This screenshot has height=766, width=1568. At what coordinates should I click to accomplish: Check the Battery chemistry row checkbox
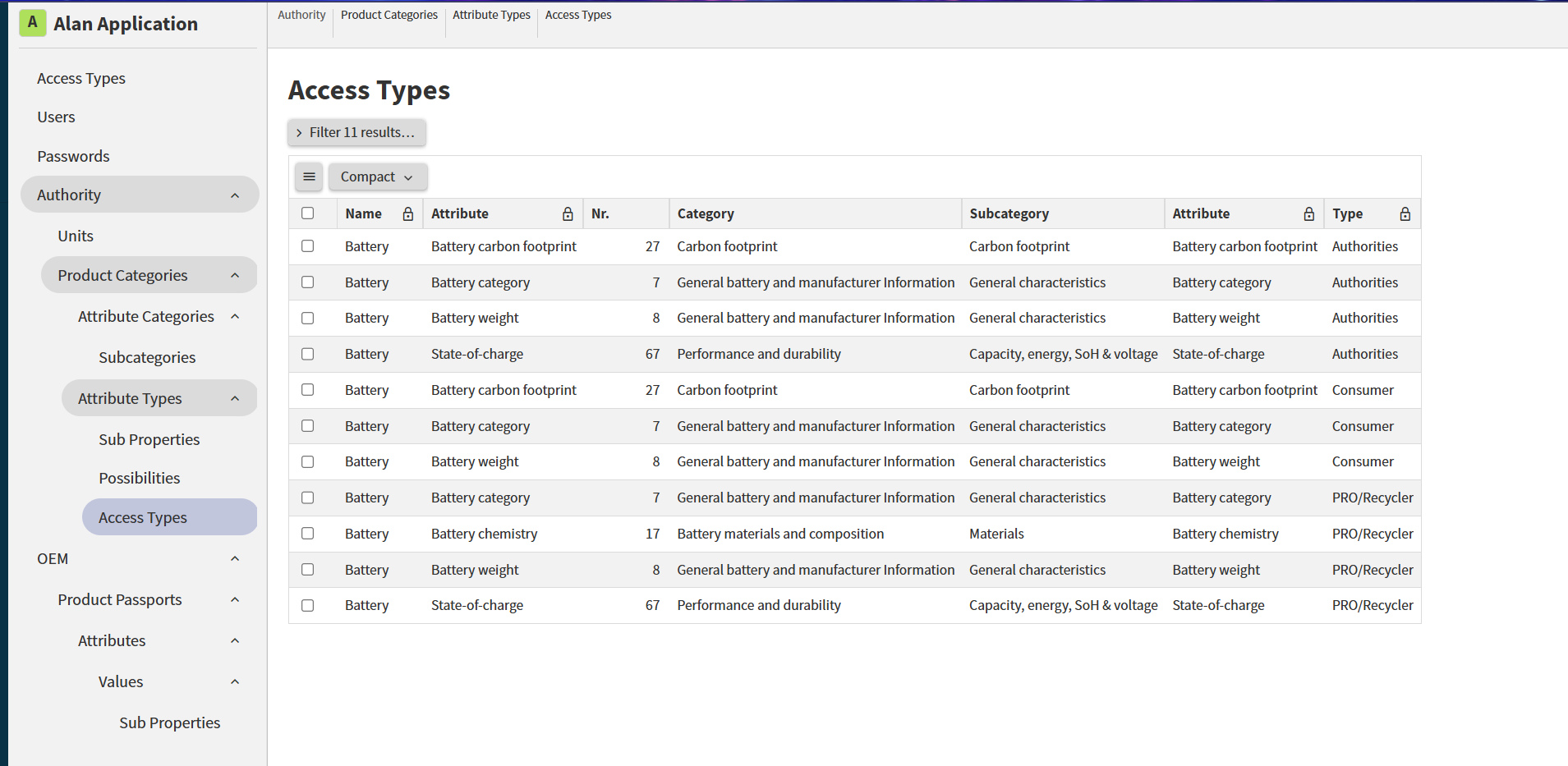(x=308, y=534)
